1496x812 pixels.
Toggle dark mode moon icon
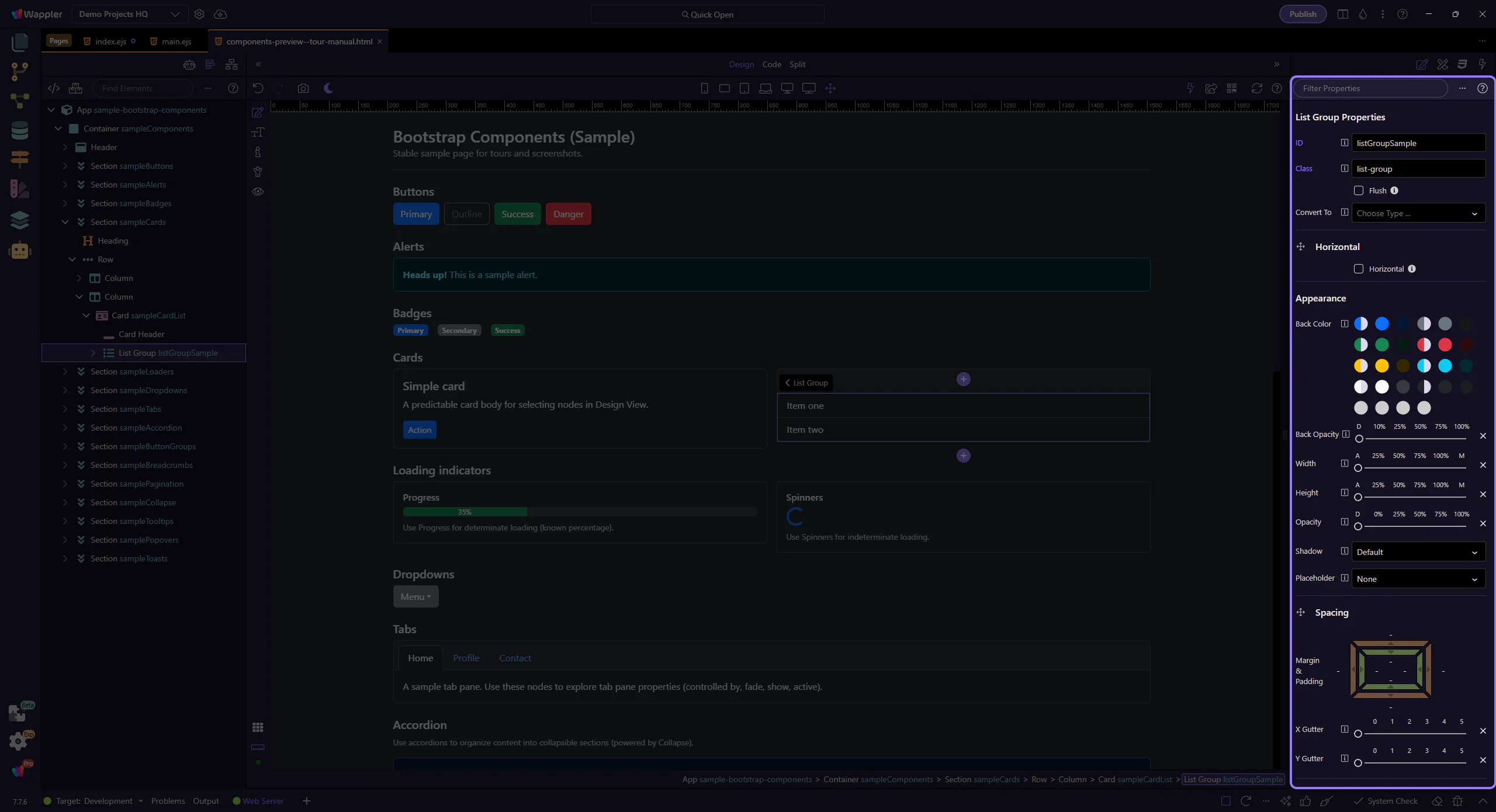pyautogui.click(x=328, y=88)
